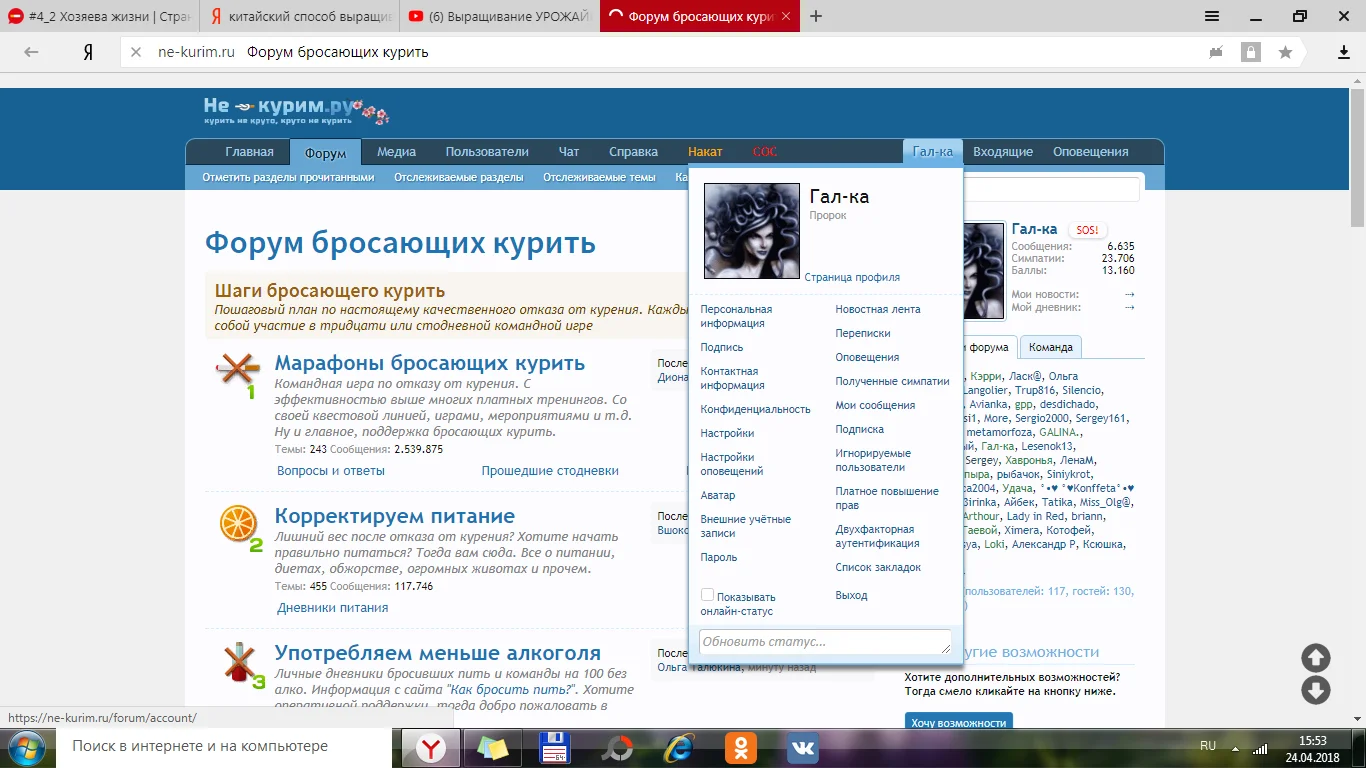The height and width of the screenshot is (768, 1366).
Task: Go back with browser back arrow
Action: [x=31, y=52]
